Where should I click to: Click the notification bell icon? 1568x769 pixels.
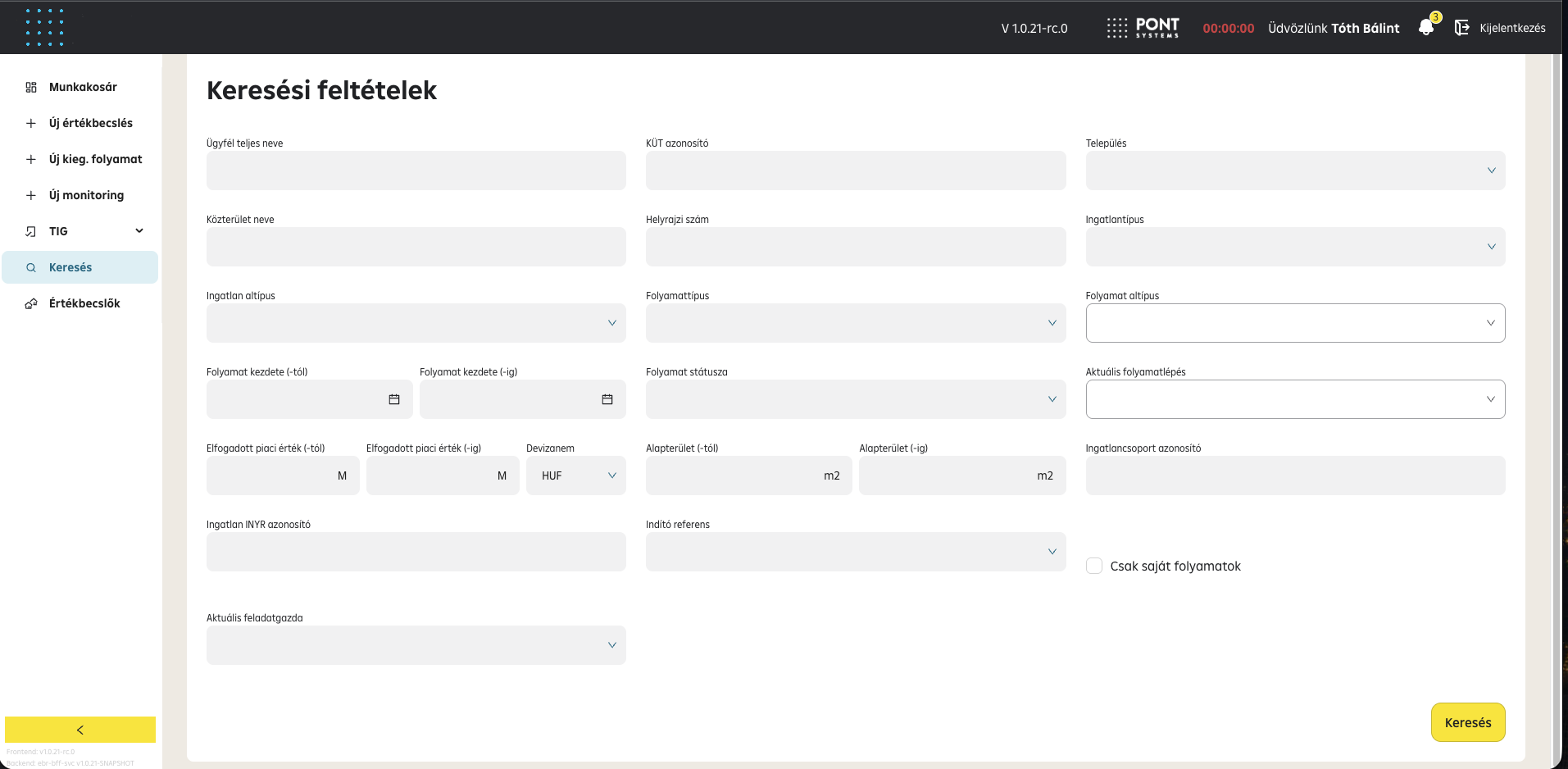(1426, 28)
